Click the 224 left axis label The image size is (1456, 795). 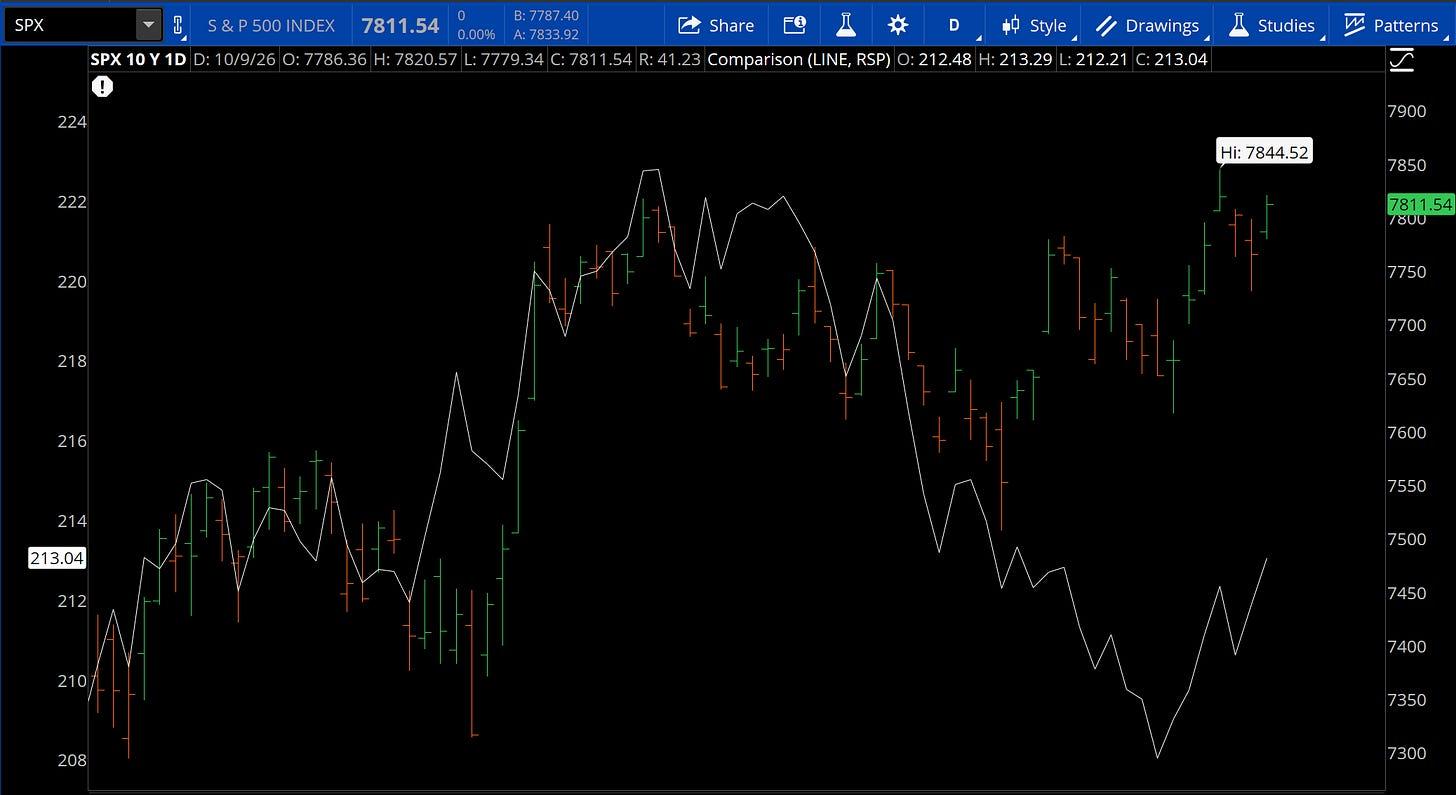73,122
